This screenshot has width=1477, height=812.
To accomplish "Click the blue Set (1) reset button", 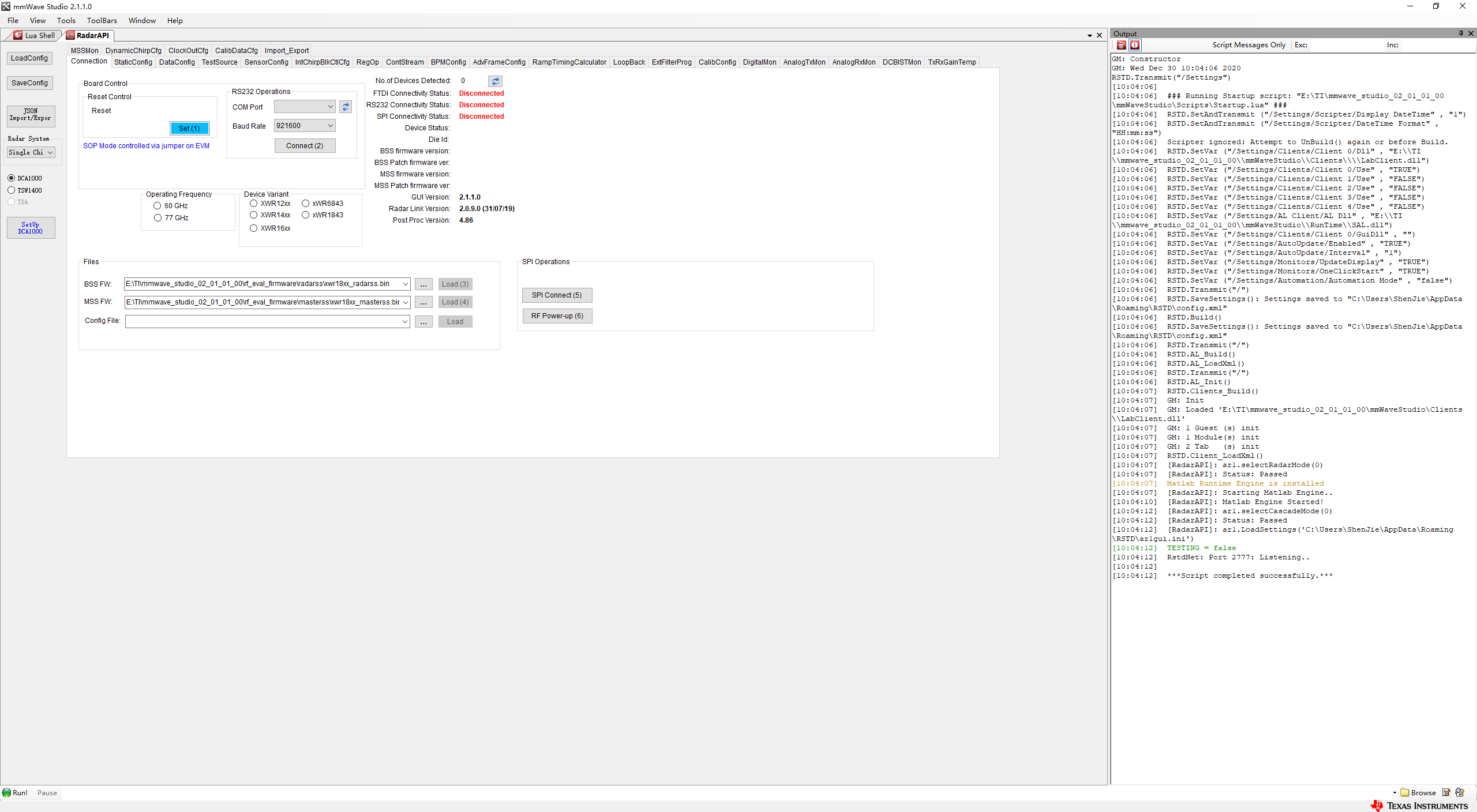I will pos(189,128).
